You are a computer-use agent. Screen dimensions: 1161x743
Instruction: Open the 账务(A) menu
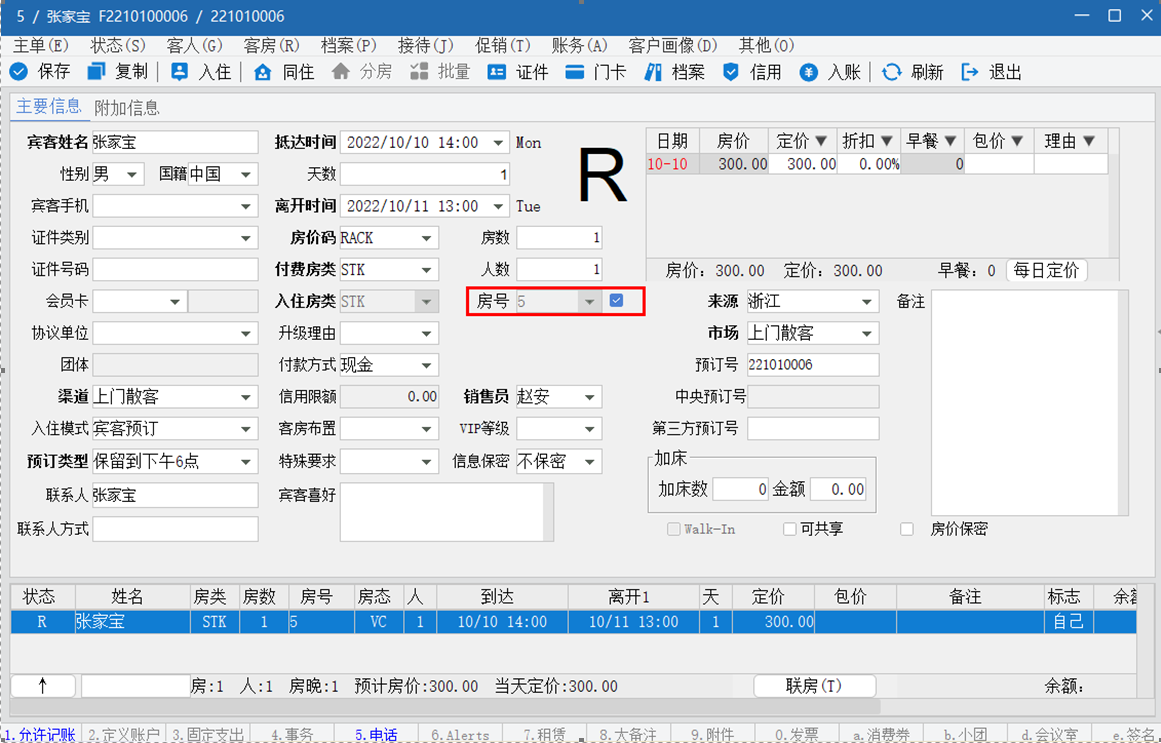pos(579,46)
